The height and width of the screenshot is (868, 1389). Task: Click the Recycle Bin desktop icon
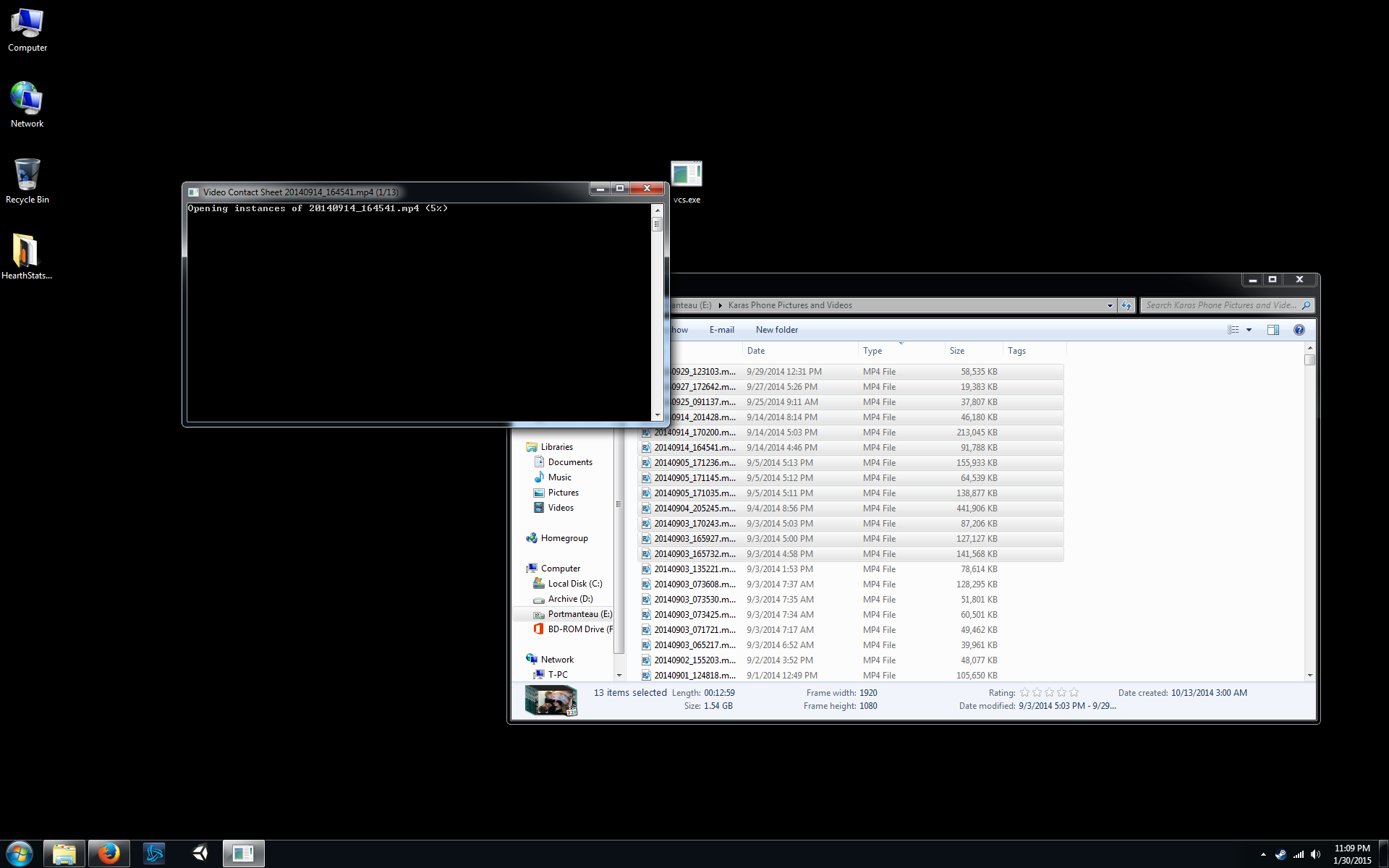point(27,176)
